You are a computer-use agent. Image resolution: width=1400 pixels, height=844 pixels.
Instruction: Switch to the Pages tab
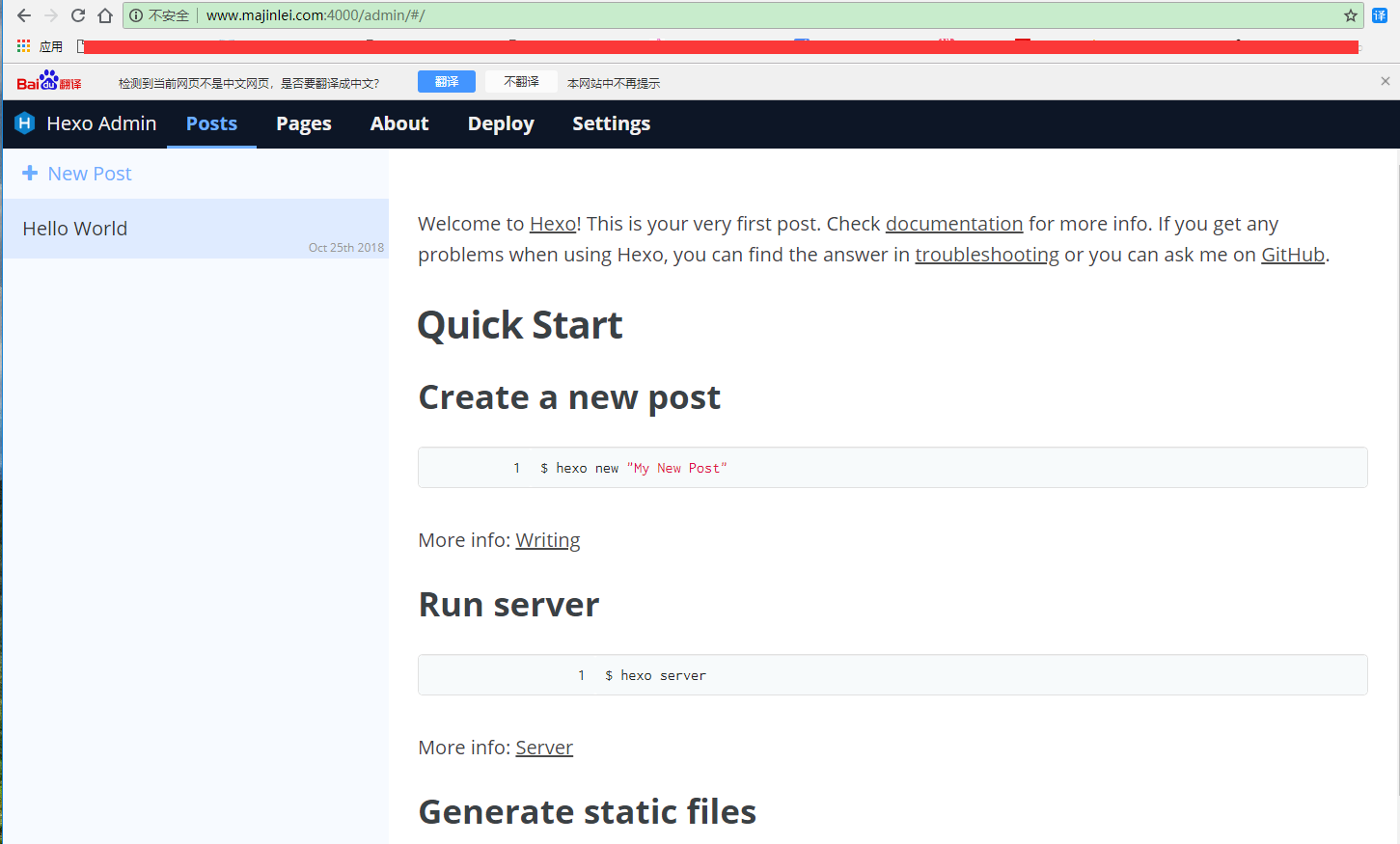tap(304, 123)
